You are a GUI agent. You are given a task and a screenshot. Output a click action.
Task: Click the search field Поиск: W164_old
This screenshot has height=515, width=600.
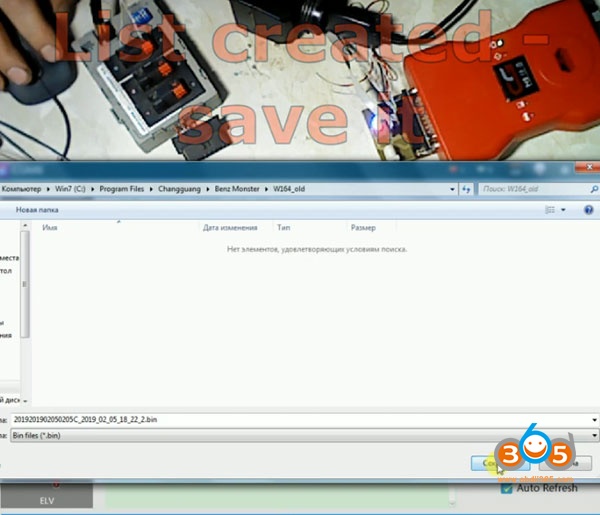[533, 189]
